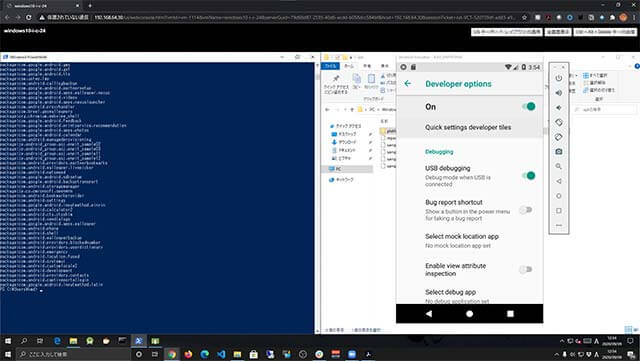Select ピクチャ in Explorer navigation pane
The image size is (640, 361).
point(341,158)
